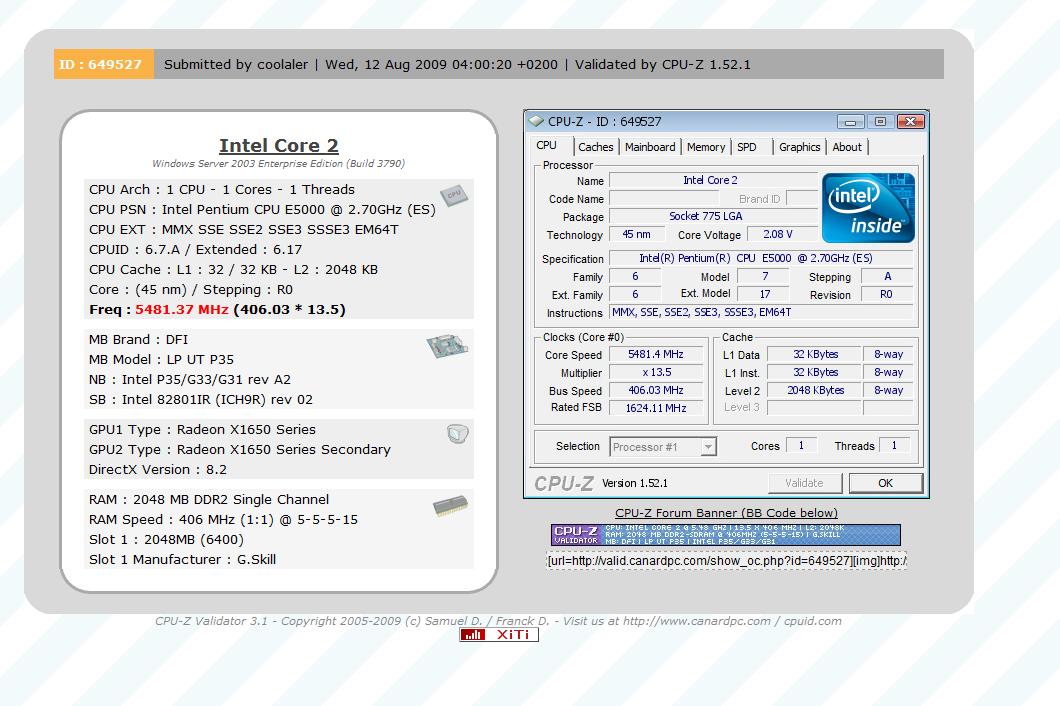The width and height of the screenshot is (1060, 706).
Task: Click the Intel inside logo
Action: click(x=869, y=208)
